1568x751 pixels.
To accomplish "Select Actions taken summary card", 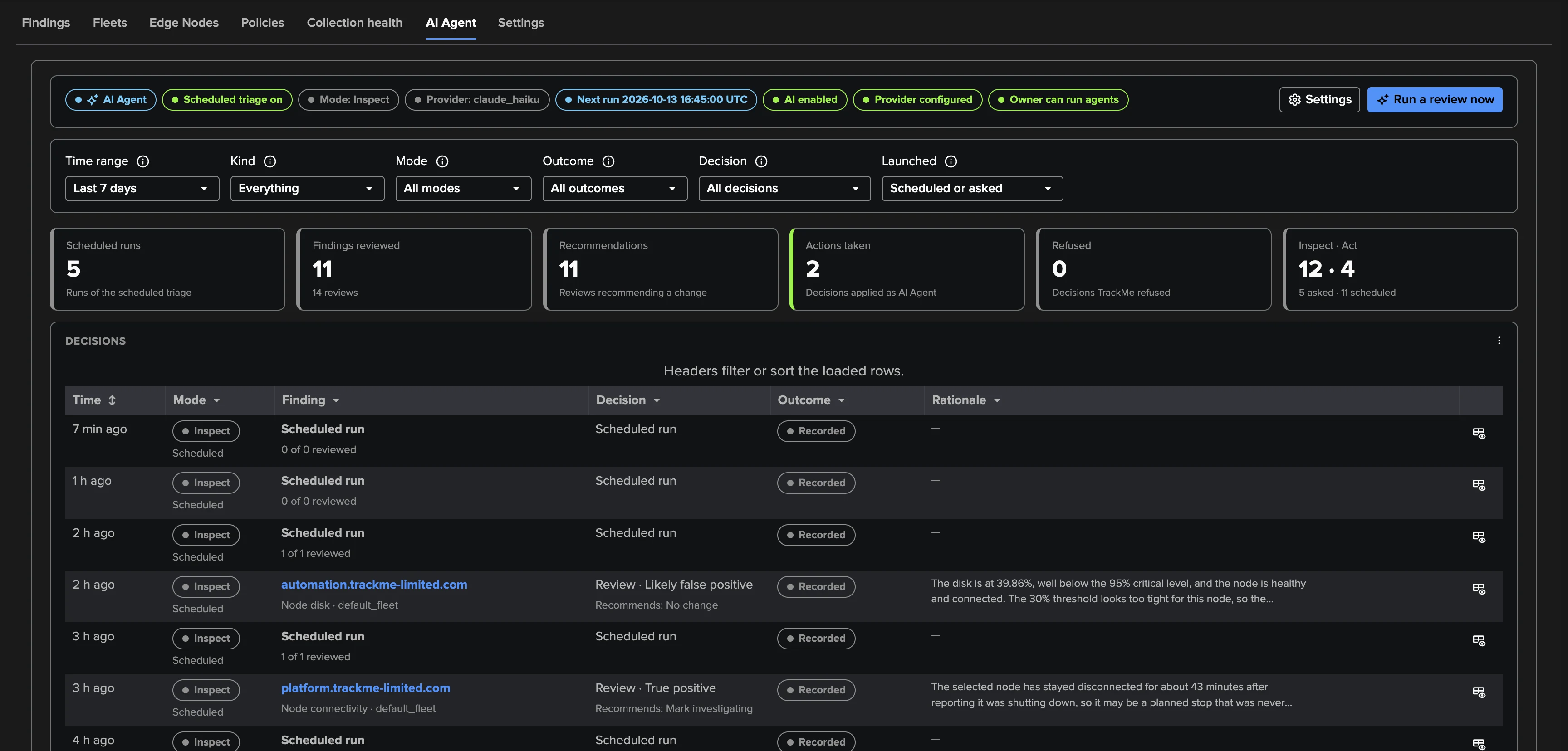I will tap(907, 269).
